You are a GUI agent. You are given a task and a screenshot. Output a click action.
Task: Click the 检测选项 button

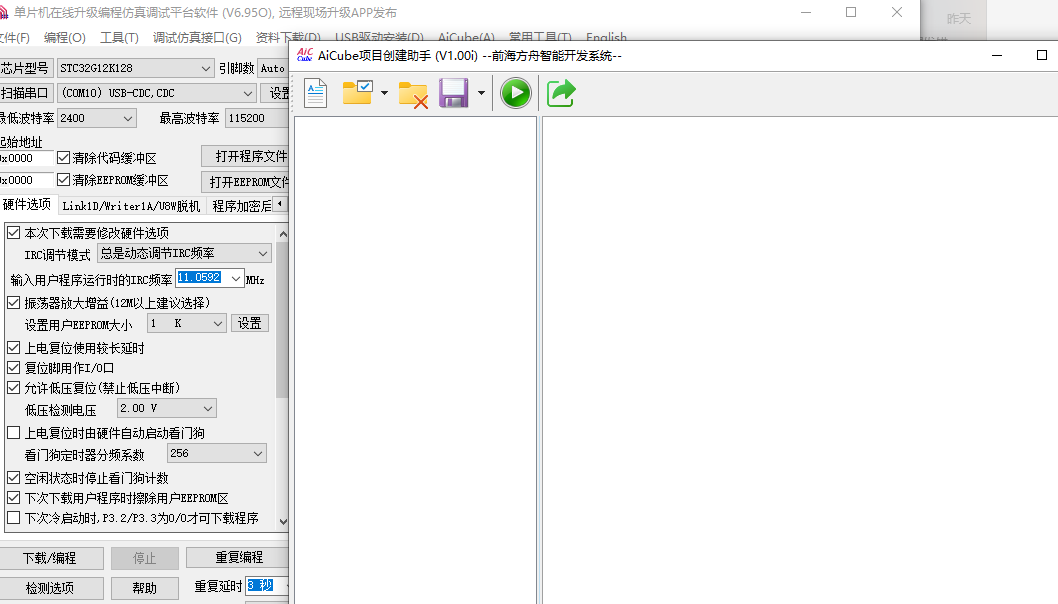coord(50,588)
